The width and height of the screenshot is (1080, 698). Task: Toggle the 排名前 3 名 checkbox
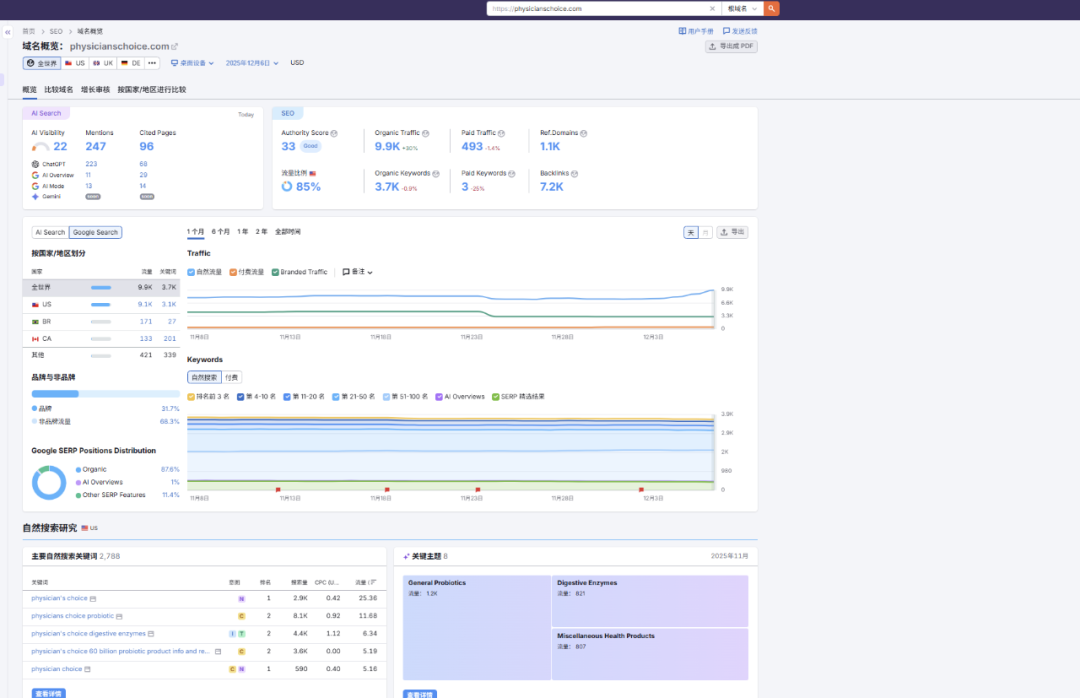click(191, 397)
